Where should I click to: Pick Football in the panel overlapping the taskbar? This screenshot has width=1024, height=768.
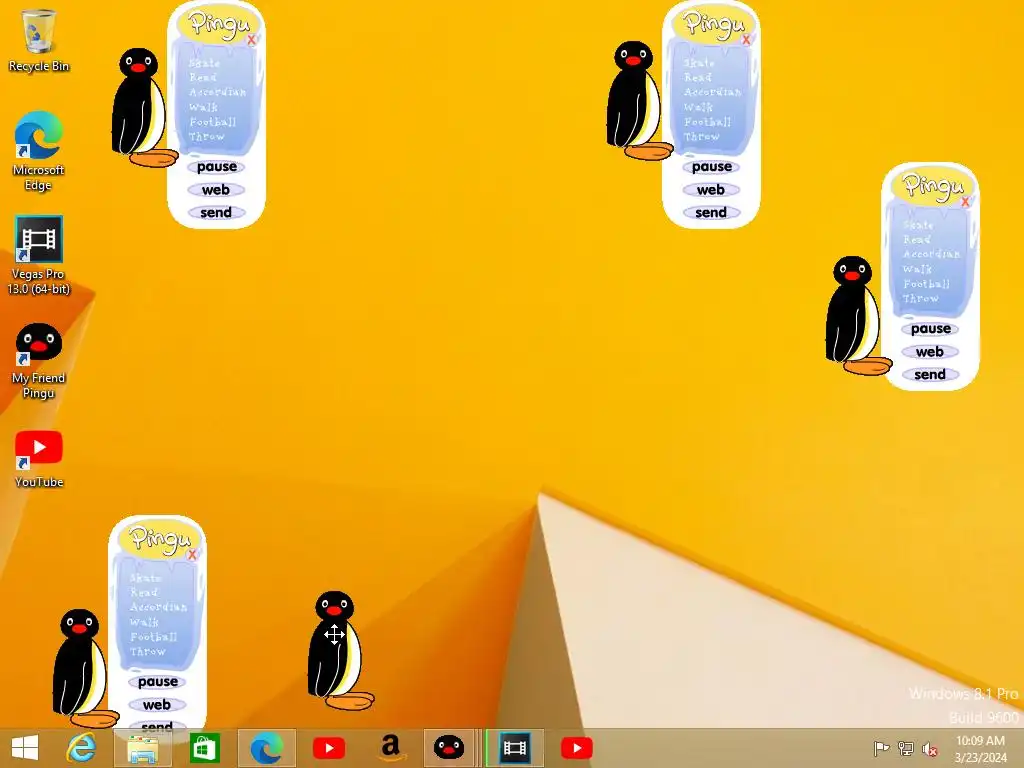click(153, 637)
